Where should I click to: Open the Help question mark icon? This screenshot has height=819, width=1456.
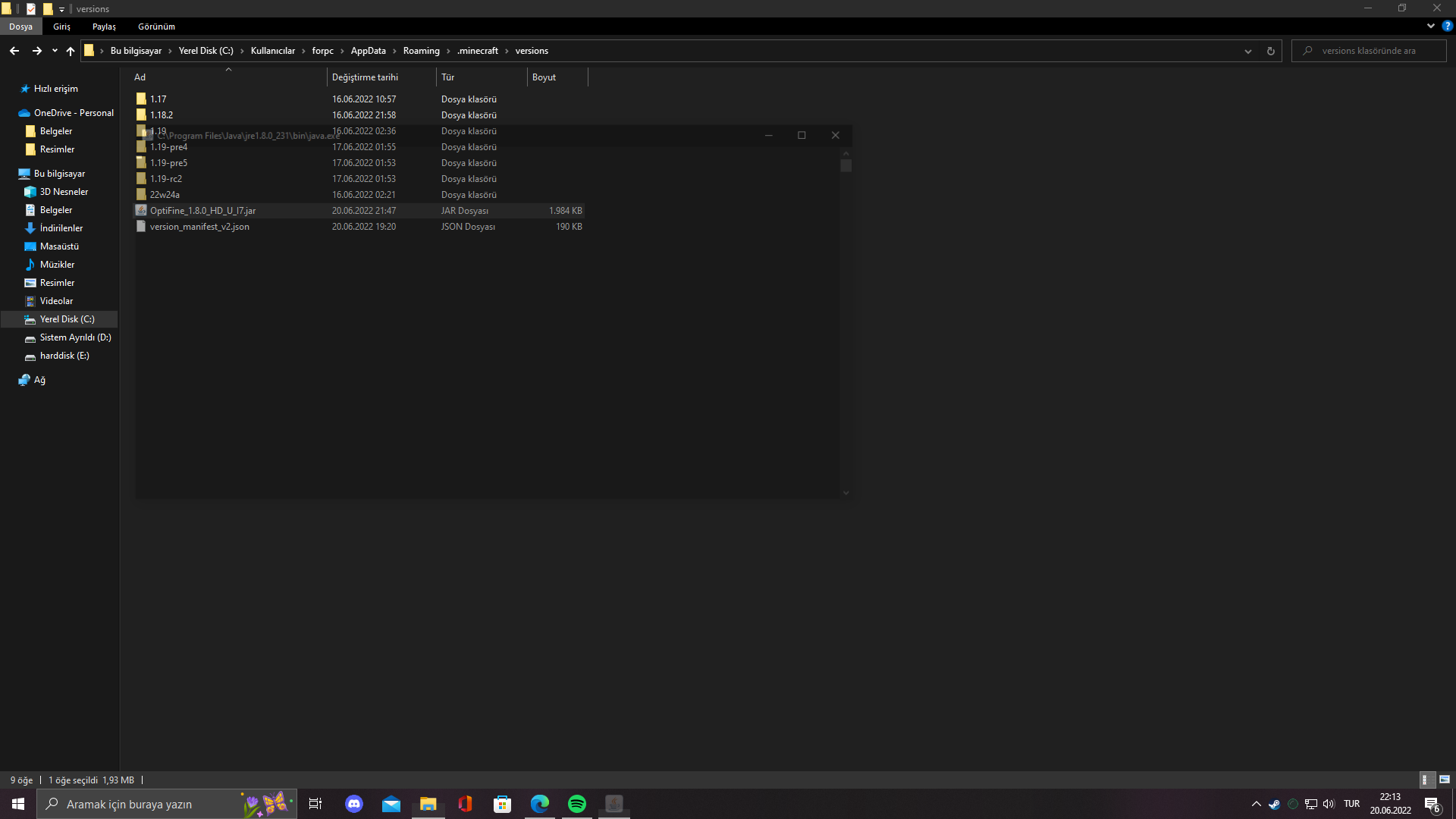tap(1447, 26)
